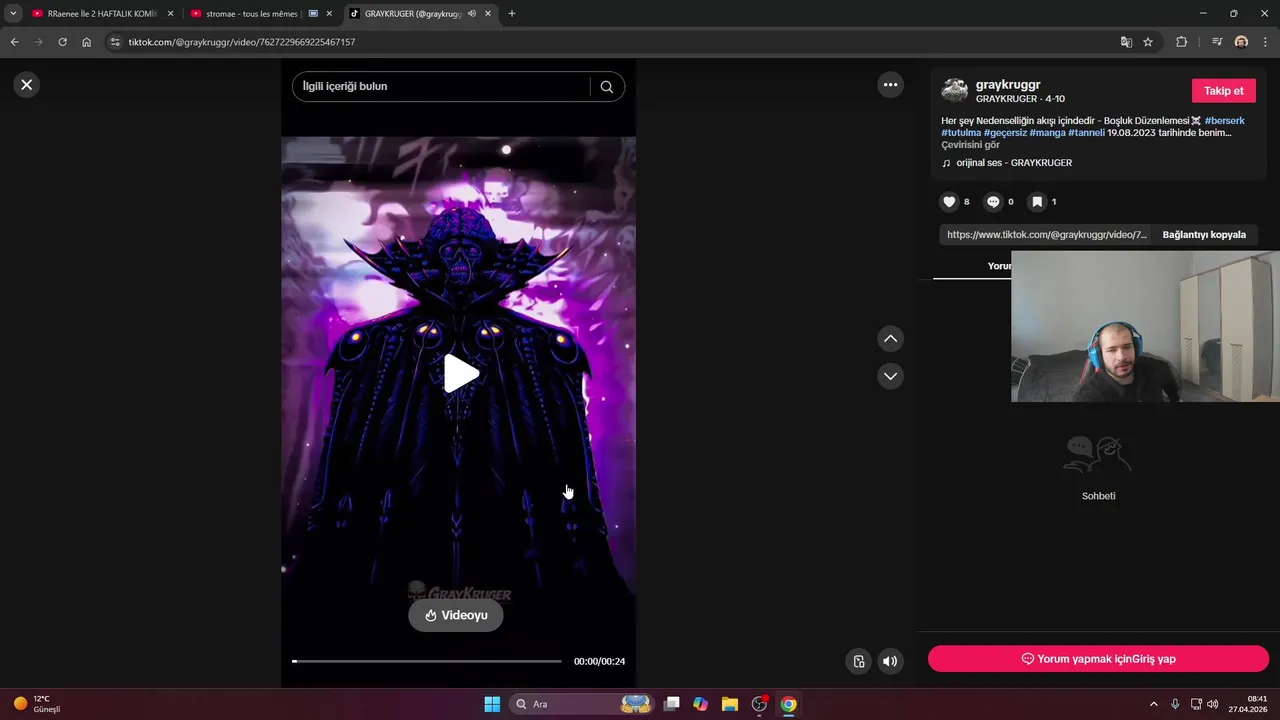Click the 'Videoyu' pill button on the video
The image size is (1280, 720).
(x=456, y=615)
